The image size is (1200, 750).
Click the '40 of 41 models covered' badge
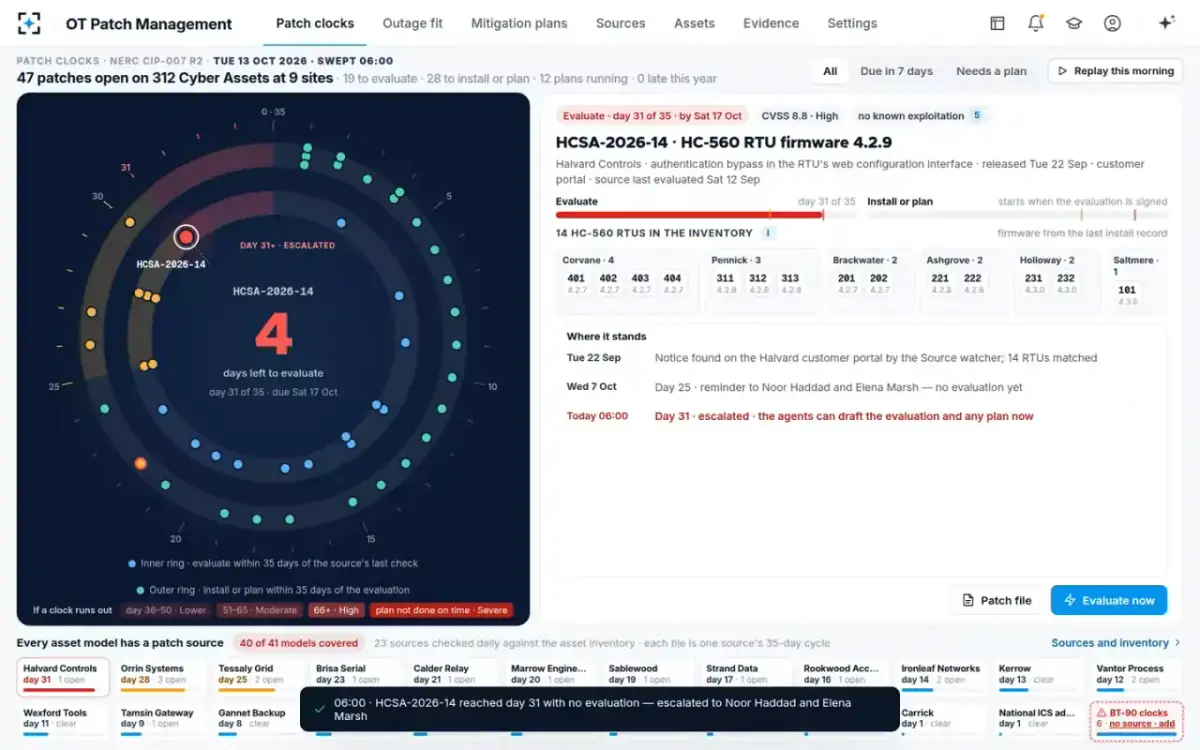[x=299, y=643]
